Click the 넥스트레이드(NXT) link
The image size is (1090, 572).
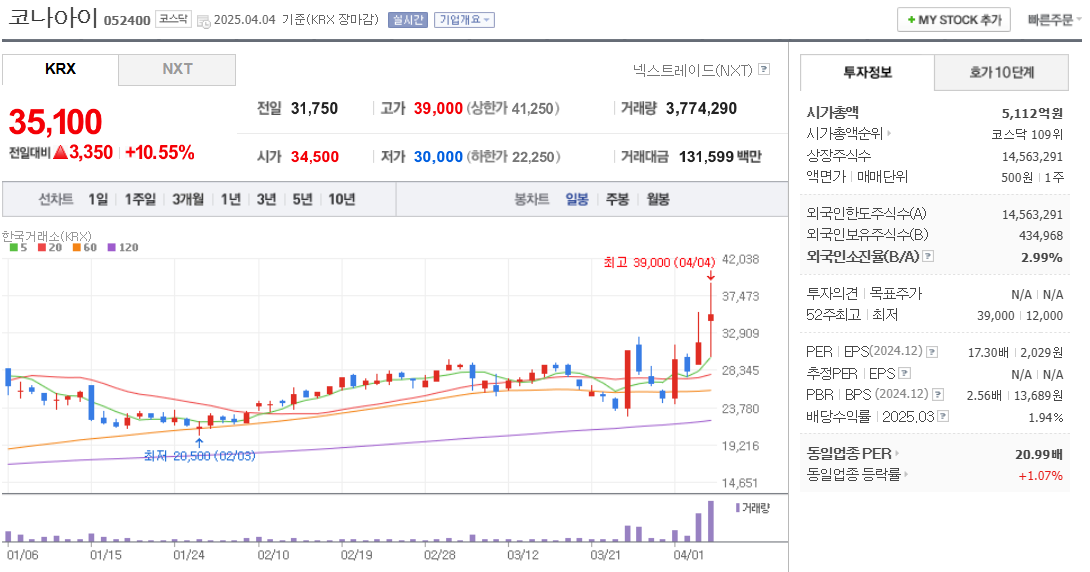[x=692, y=70]
